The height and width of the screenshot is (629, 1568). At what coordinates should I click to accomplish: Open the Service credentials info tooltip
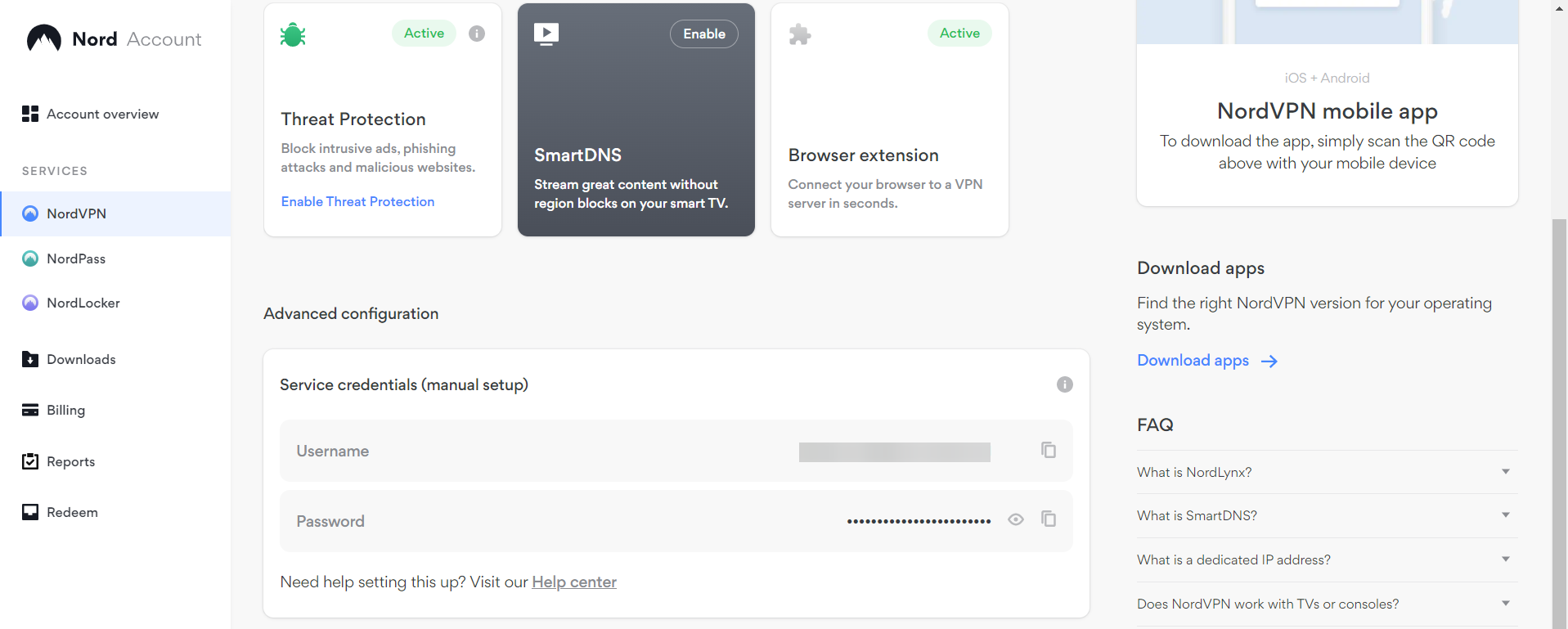[x=1064, y=384]
